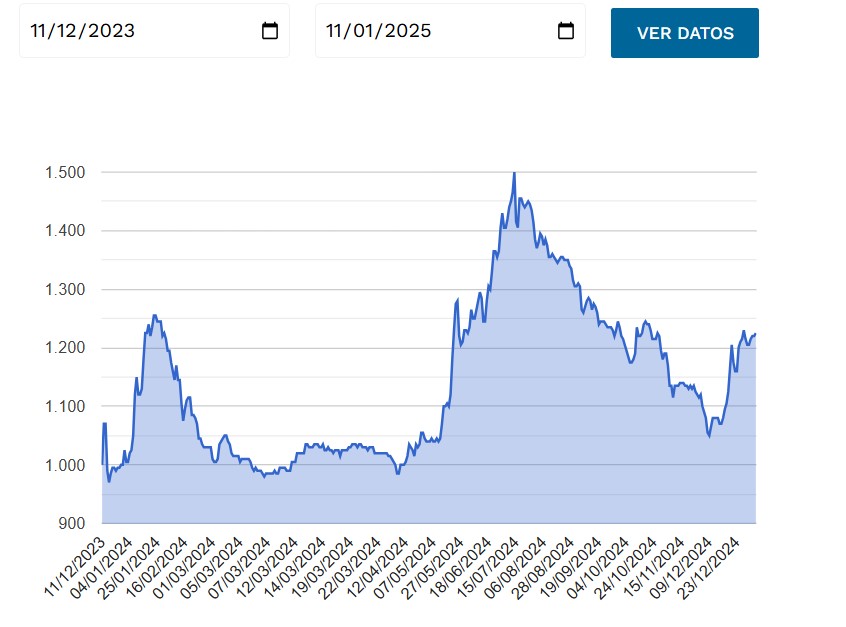Image resolution: width=846 pixels, height=627 pixels.
Task: Click the 07/05/2024 x-axis date label
Action: pyautogui.click(x=405, y=567)
